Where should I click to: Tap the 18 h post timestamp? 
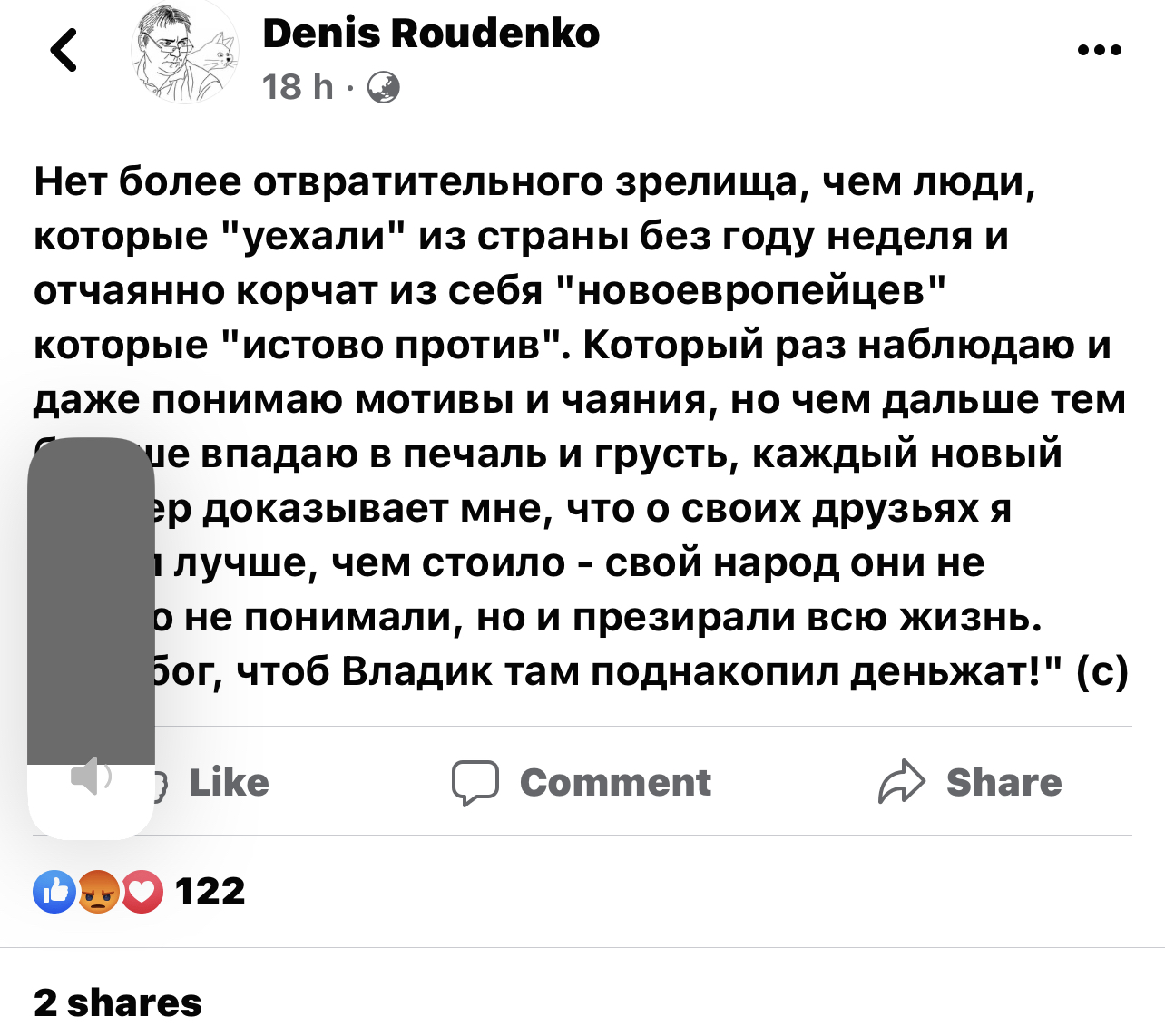point(297,88)
